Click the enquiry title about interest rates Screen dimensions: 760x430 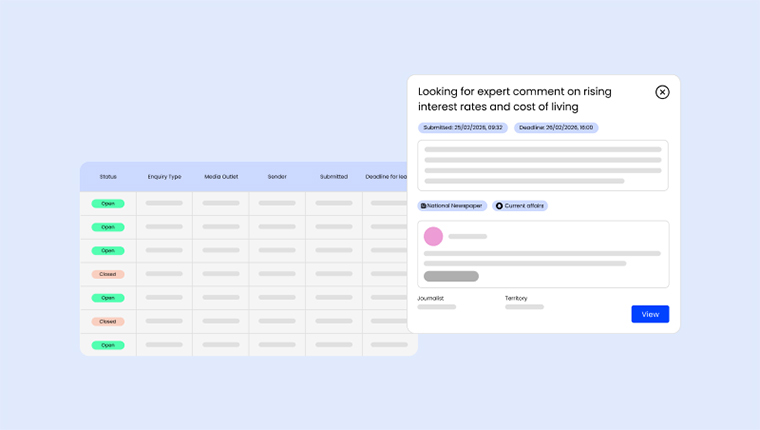pyautogui.click(x=515, y=99)
